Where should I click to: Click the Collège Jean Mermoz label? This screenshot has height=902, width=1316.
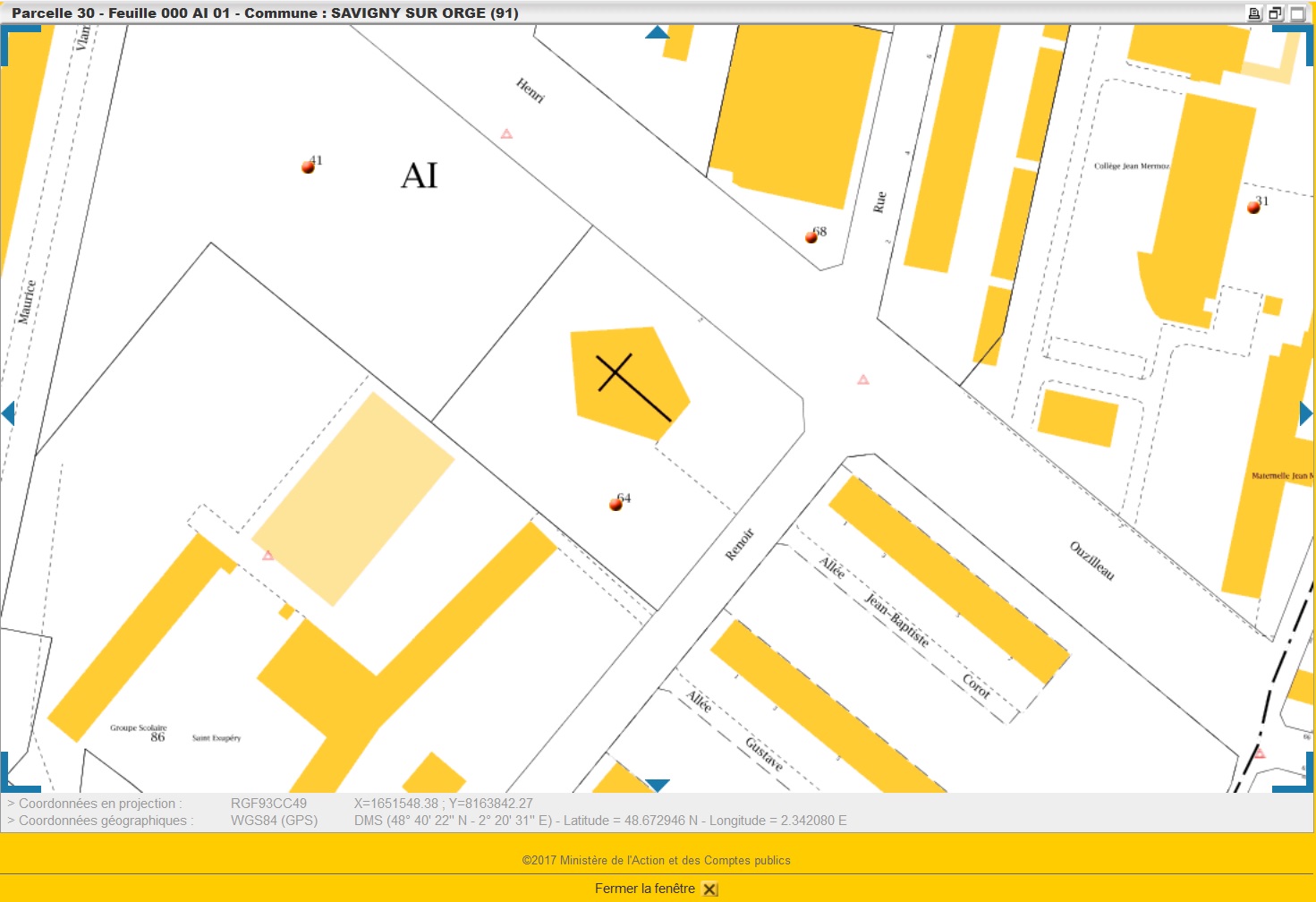pos(1131,166)
